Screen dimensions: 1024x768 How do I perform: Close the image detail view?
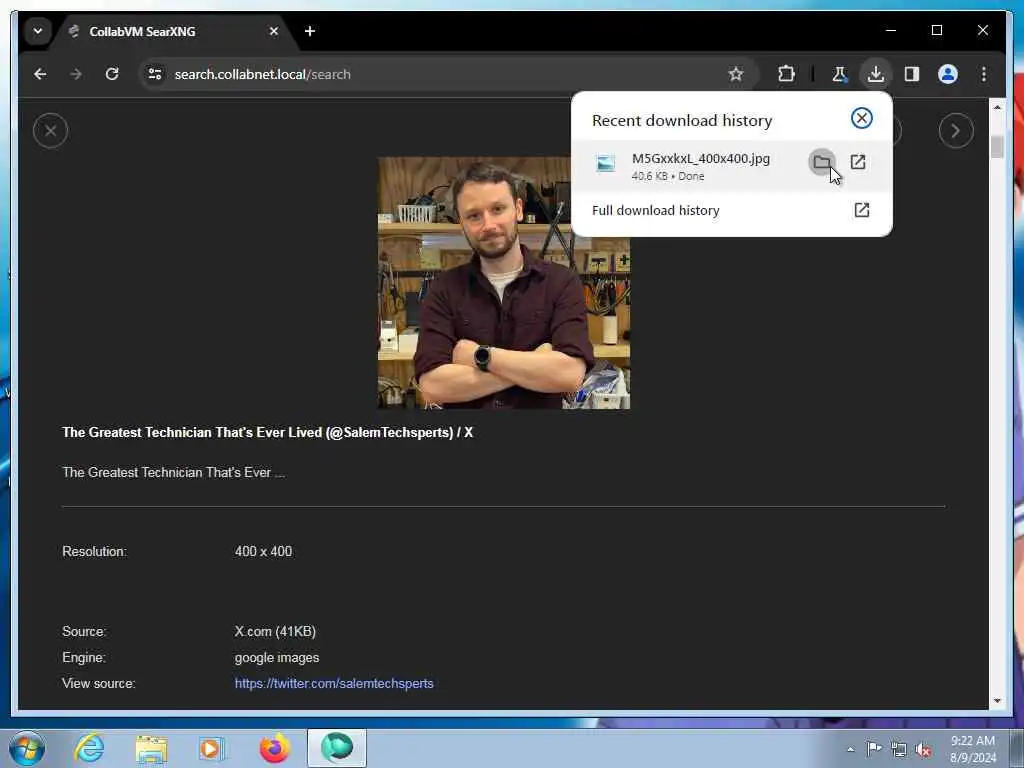[x=50, y=131]
